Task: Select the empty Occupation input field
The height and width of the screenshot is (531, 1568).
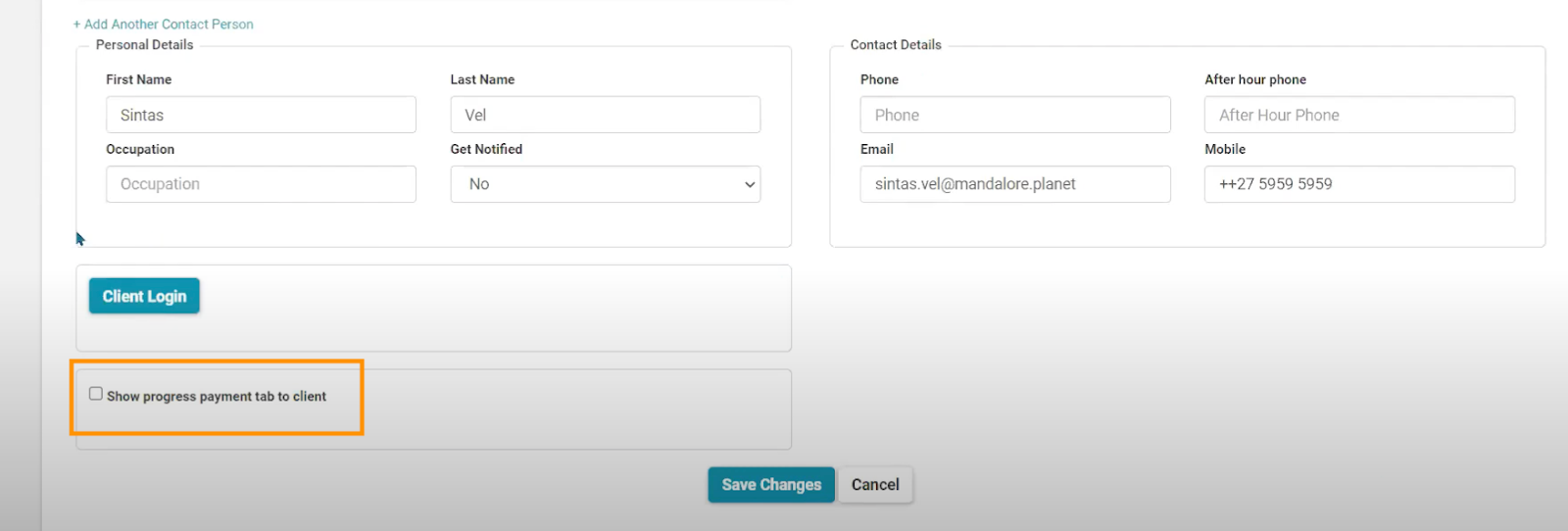Action: (x=261, y=184)
